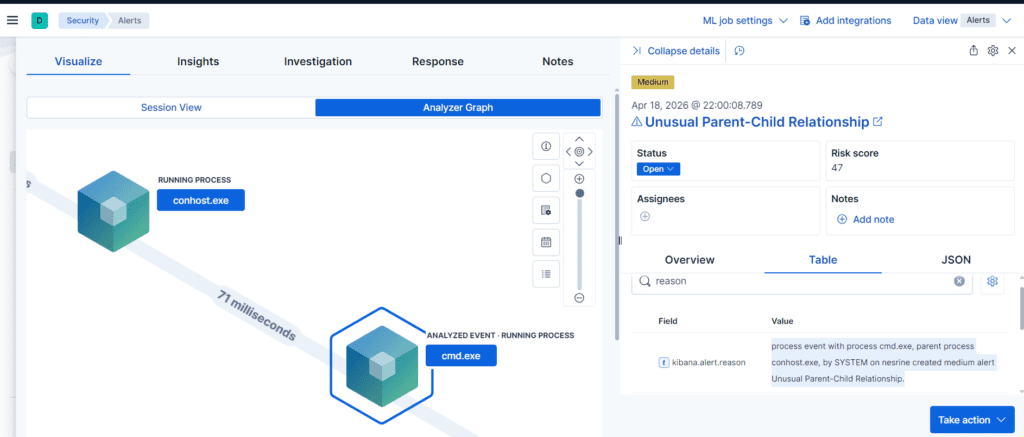Pan the graph right

pyautogui.click(x=590, y=152)
